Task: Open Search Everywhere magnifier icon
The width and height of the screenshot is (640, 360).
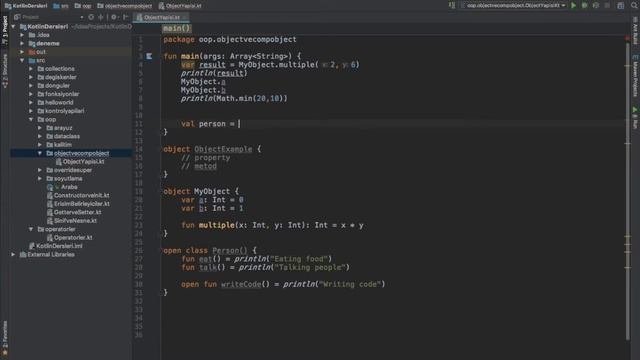Action: pyautogui.click(x=635, y=5)
